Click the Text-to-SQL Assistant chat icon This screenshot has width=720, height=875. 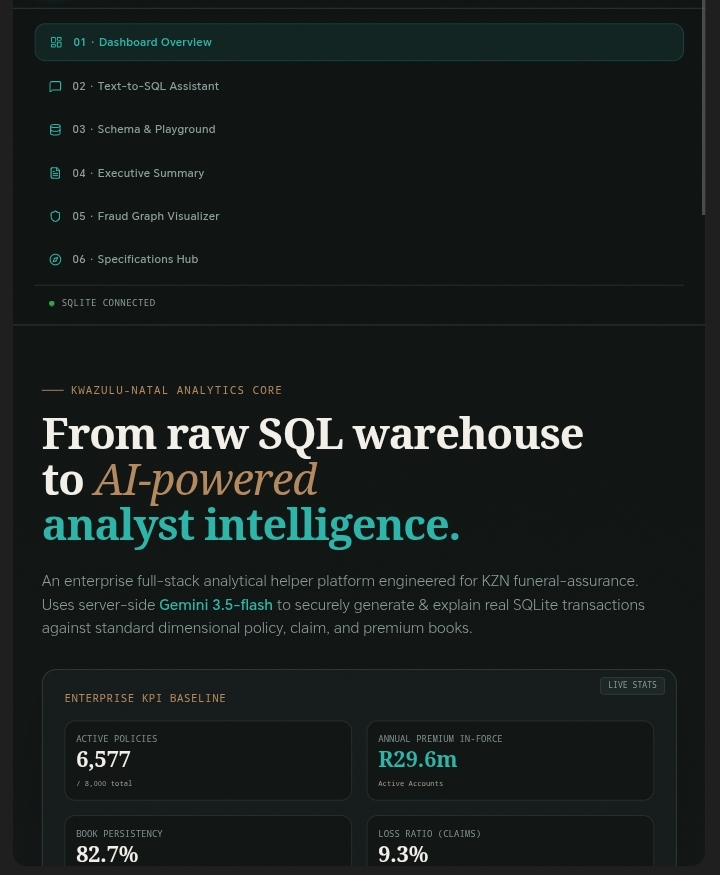click(55, 86)
